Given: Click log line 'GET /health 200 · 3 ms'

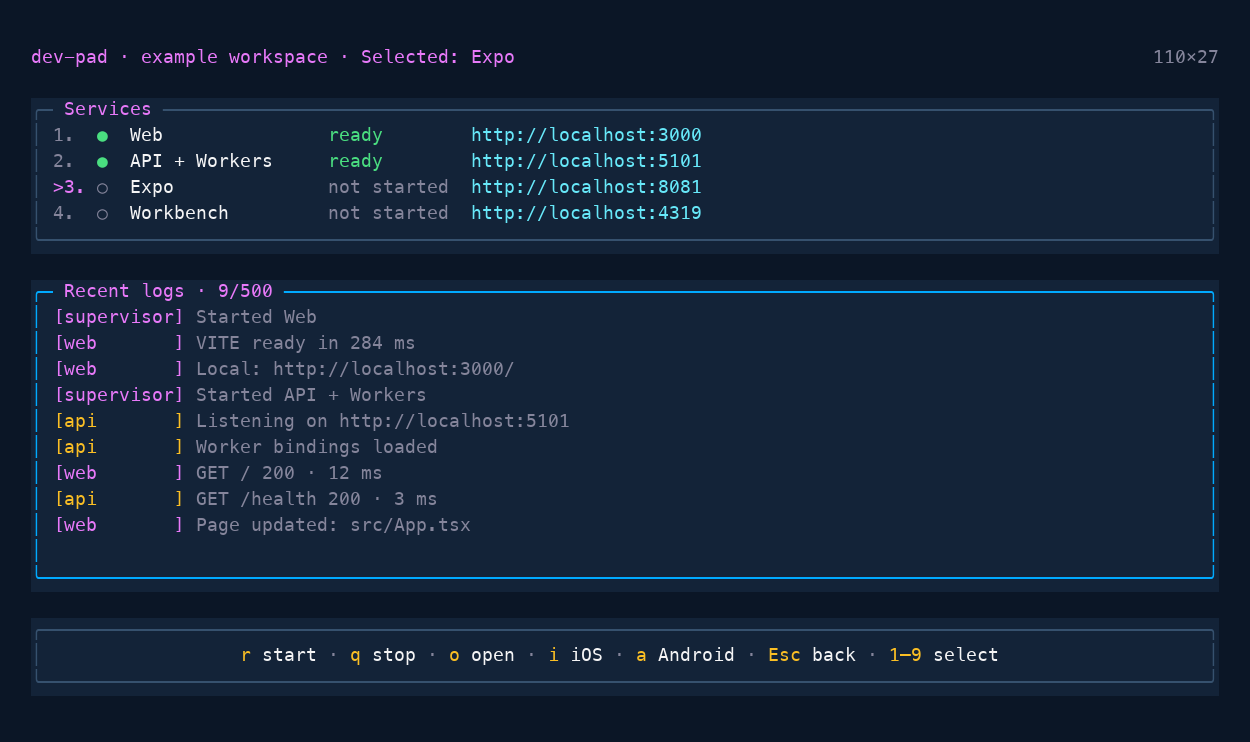Looking at the screenshot, I should 317,499.
